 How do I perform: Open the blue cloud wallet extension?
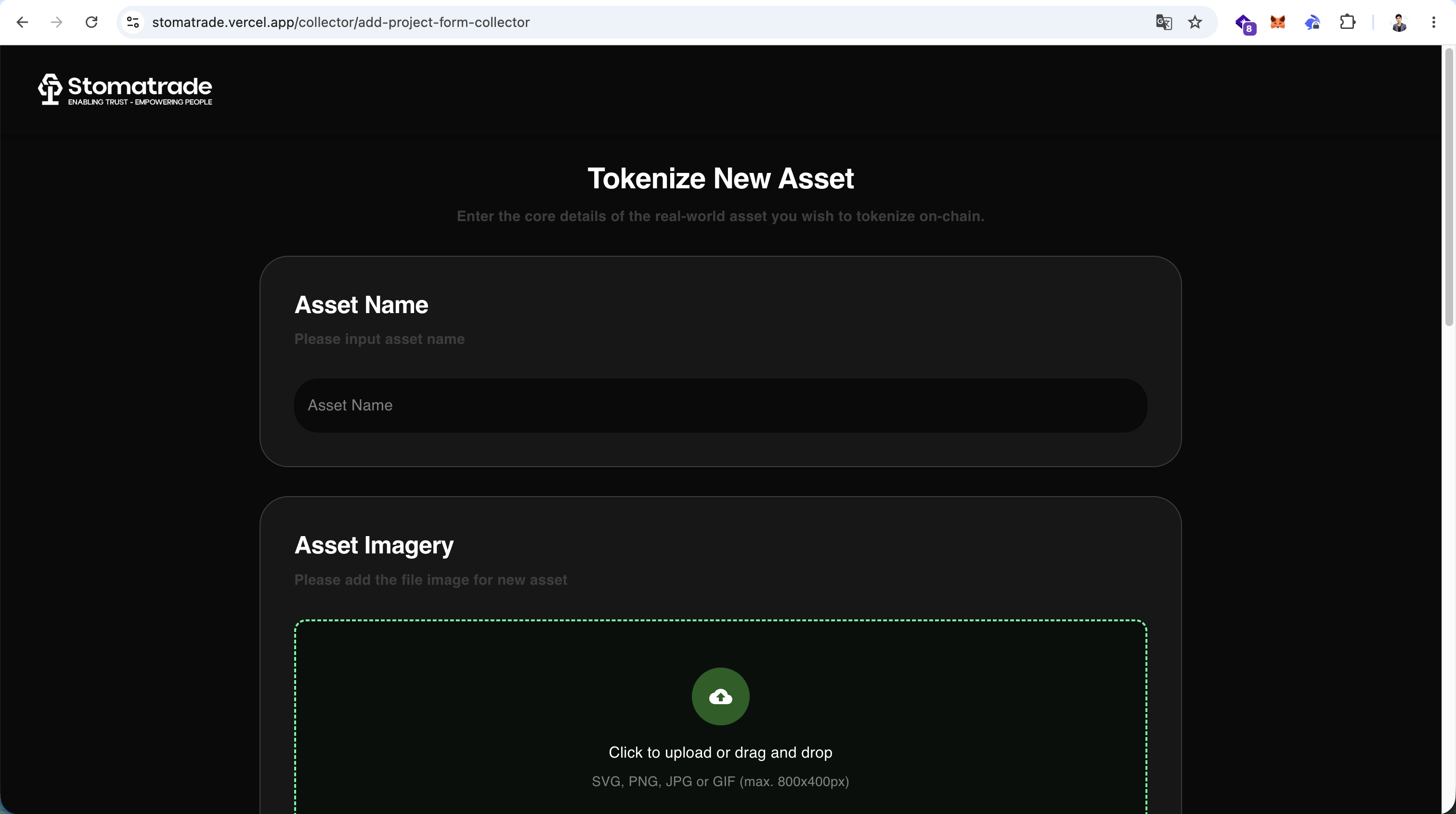1313,23
